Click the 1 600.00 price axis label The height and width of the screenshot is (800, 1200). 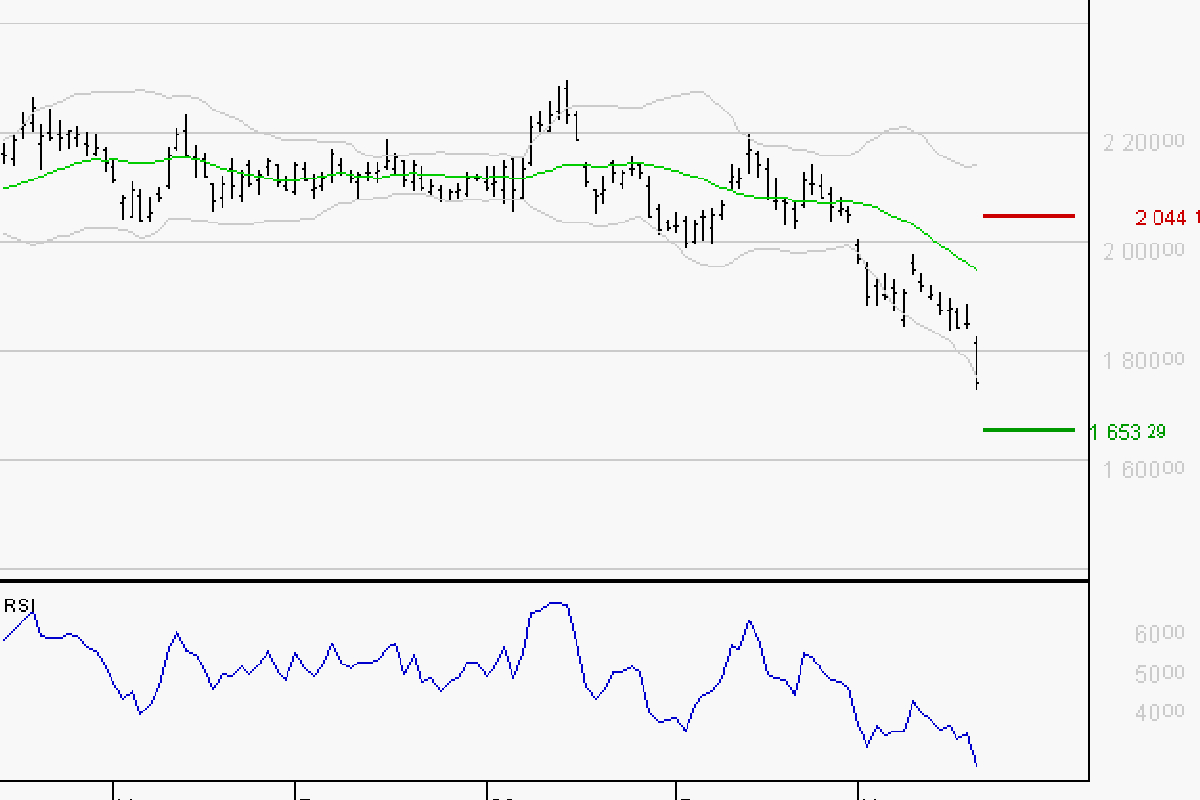(1140, 467)
